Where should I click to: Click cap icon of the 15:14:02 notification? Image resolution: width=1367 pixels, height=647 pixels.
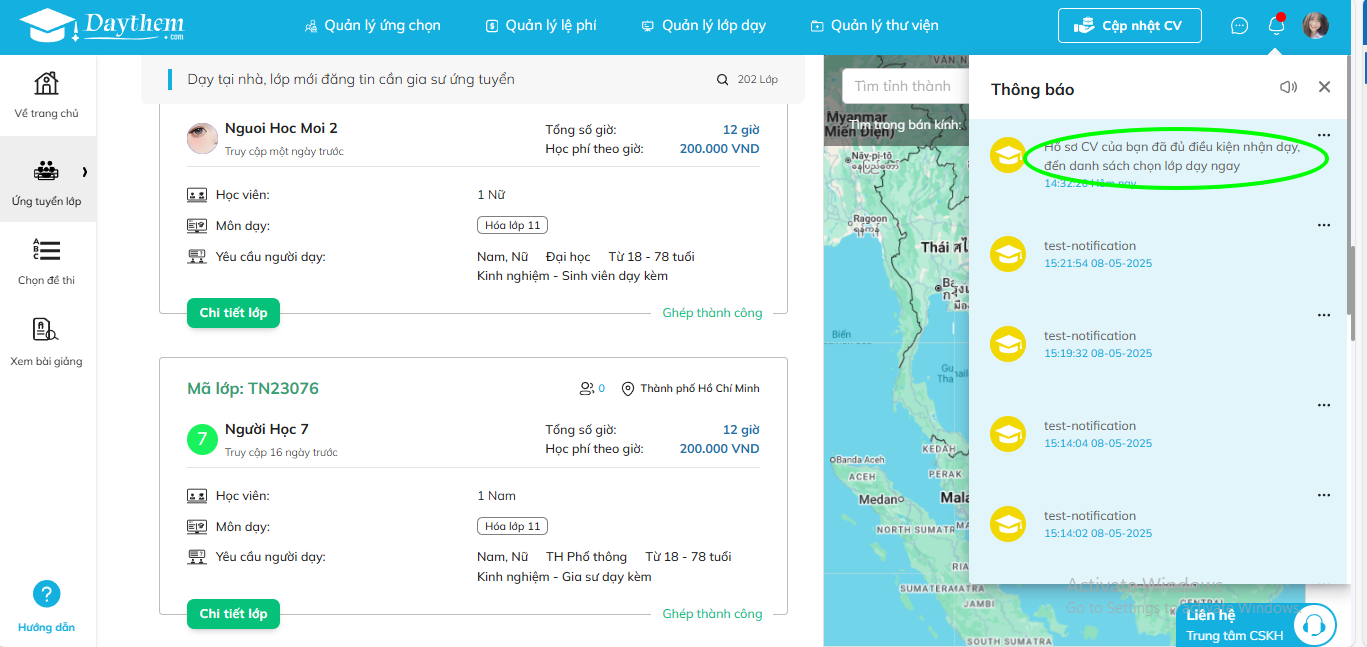(1007, 523)
